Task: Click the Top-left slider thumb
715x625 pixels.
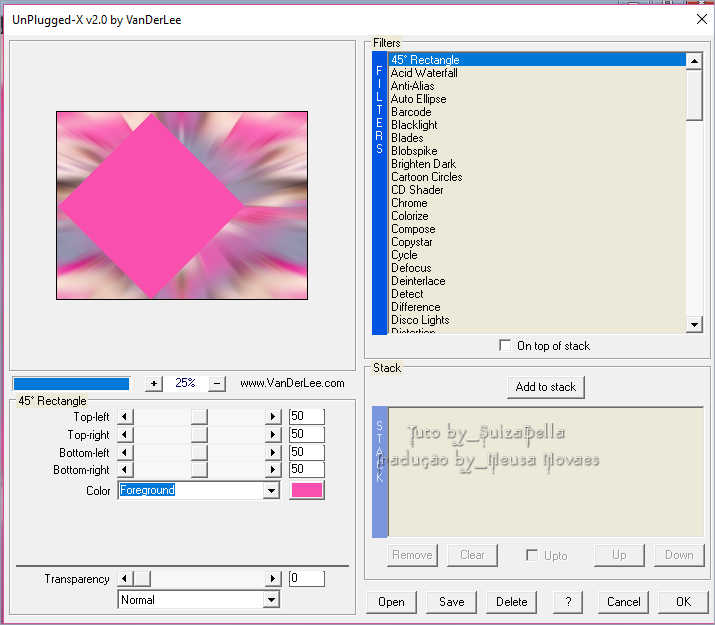Action: point(199,416)
